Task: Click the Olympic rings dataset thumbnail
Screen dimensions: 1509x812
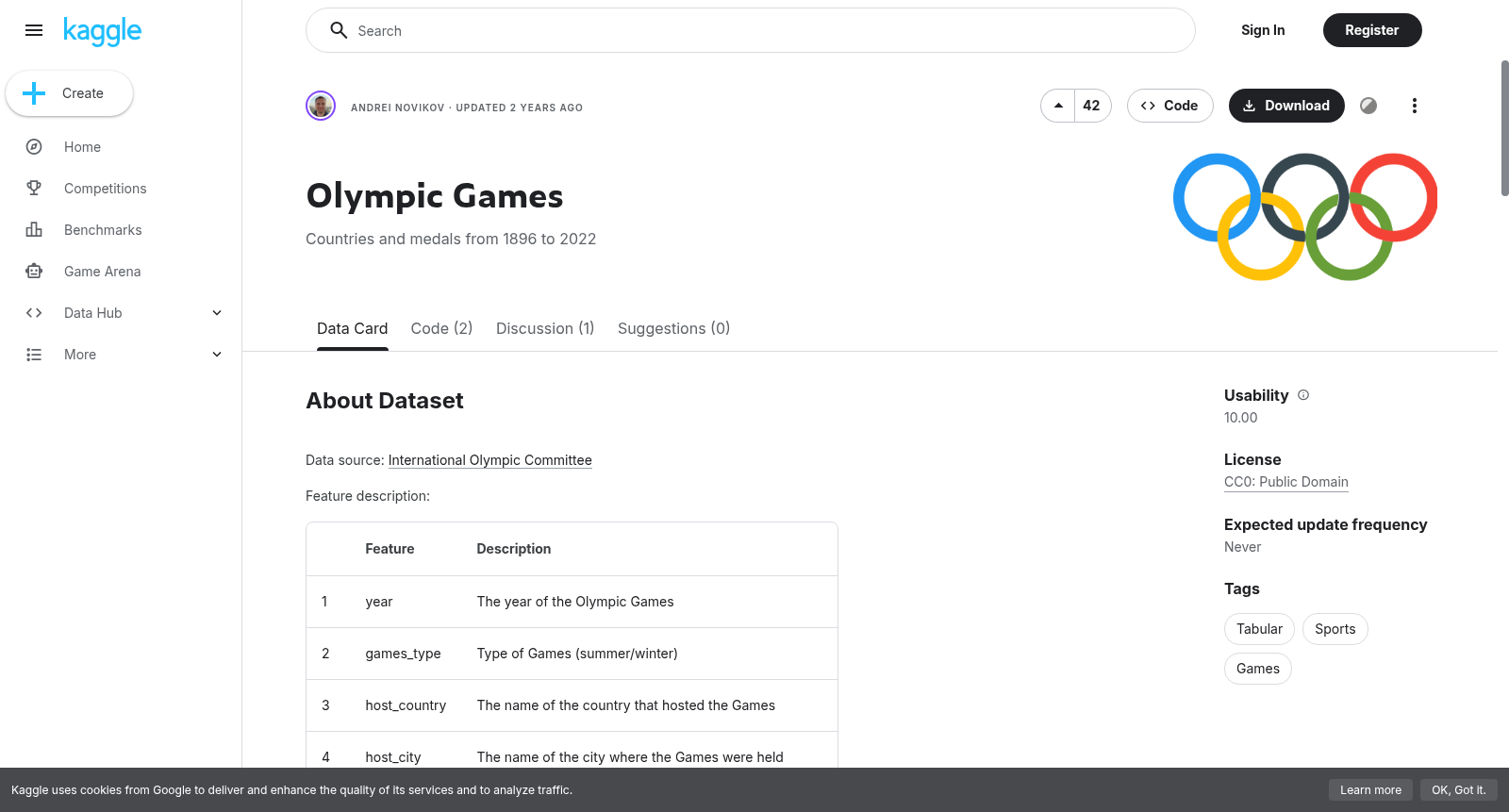Action: point(1305,217)
